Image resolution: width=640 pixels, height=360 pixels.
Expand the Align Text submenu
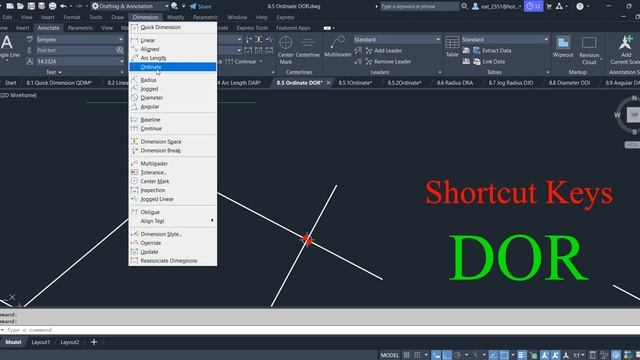tap(173, 221)
